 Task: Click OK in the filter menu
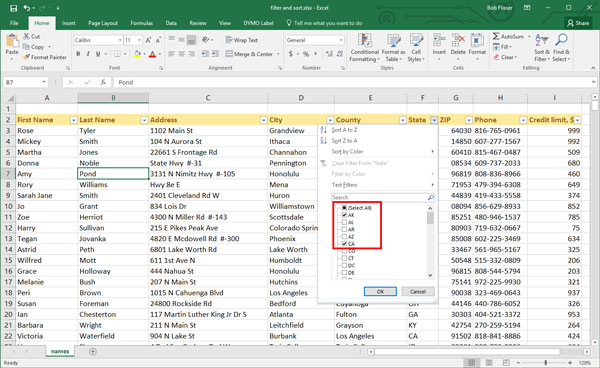click(380, 291)
